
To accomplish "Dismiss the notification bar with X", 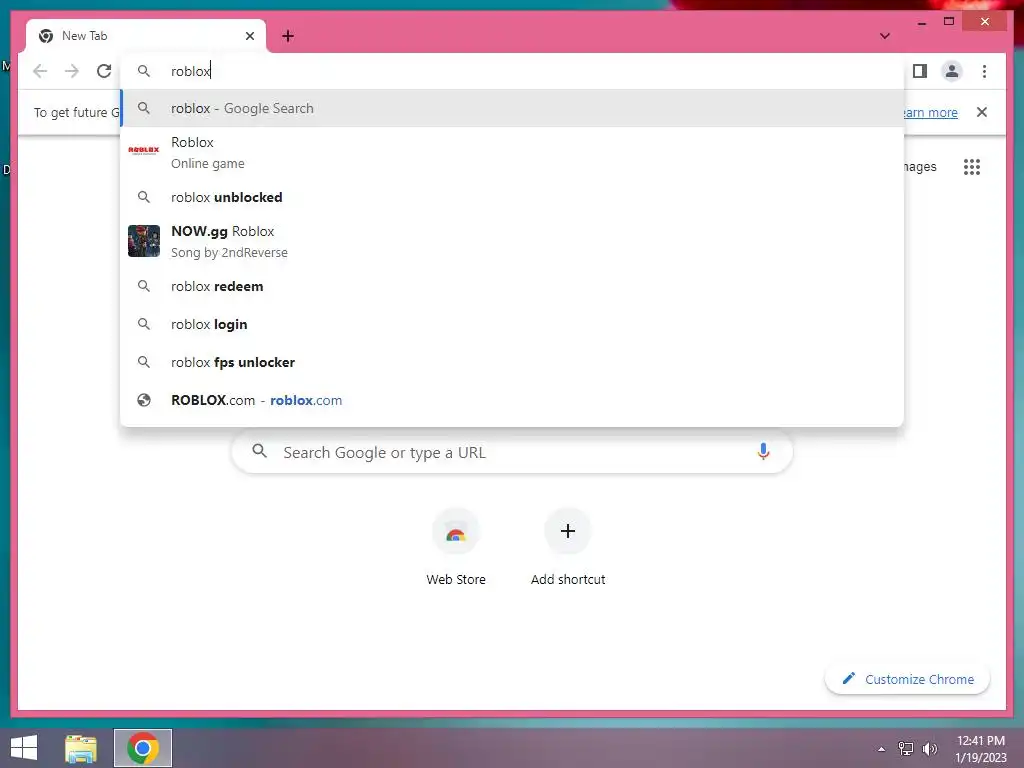I will (982, 112).
